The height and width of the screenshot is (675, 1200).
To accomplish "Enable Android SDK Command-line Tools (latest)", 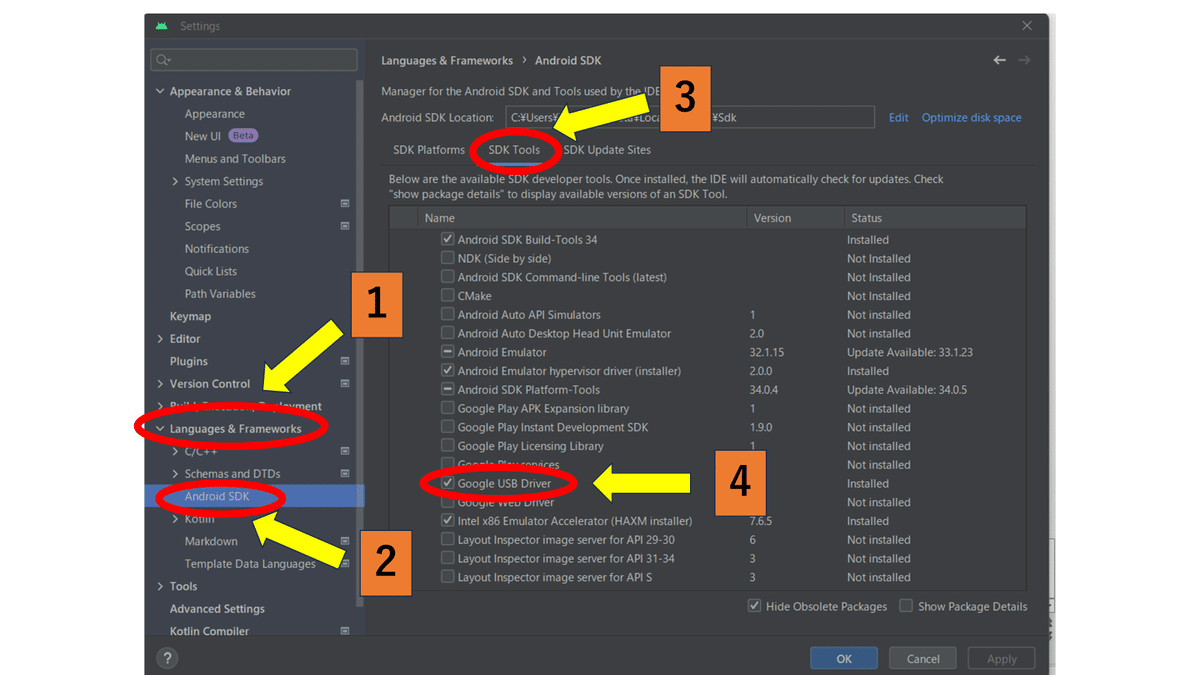I will click(x=448, y=277).
